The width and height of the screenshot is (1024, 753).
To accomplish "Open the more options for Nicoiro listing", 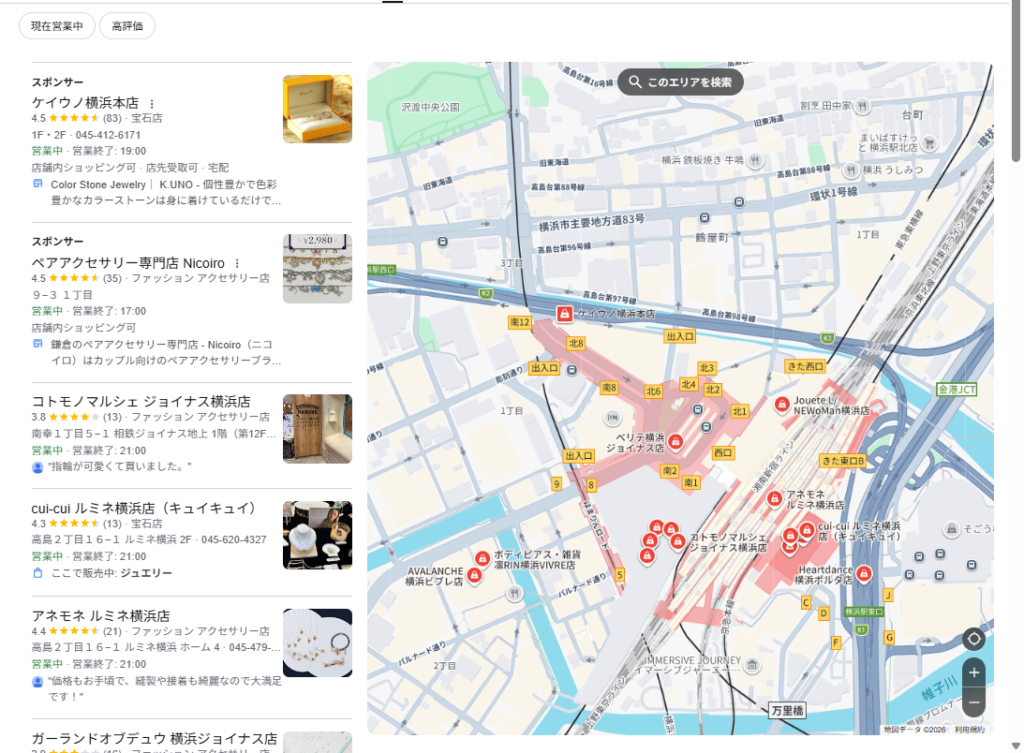I will 237,263.
